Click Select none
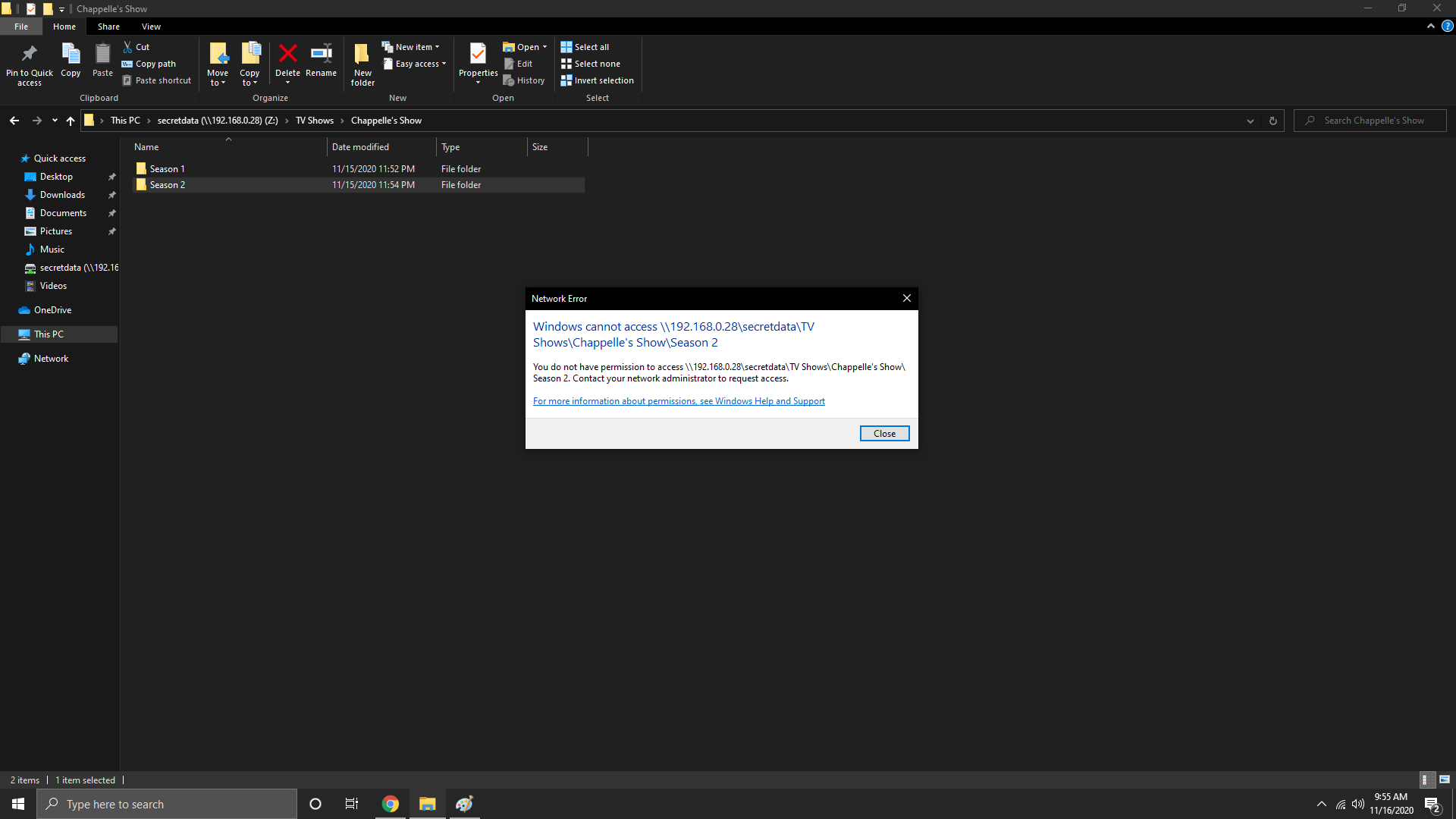The width and height of the screenshot is (1456, 819). [x=590, y=64]
